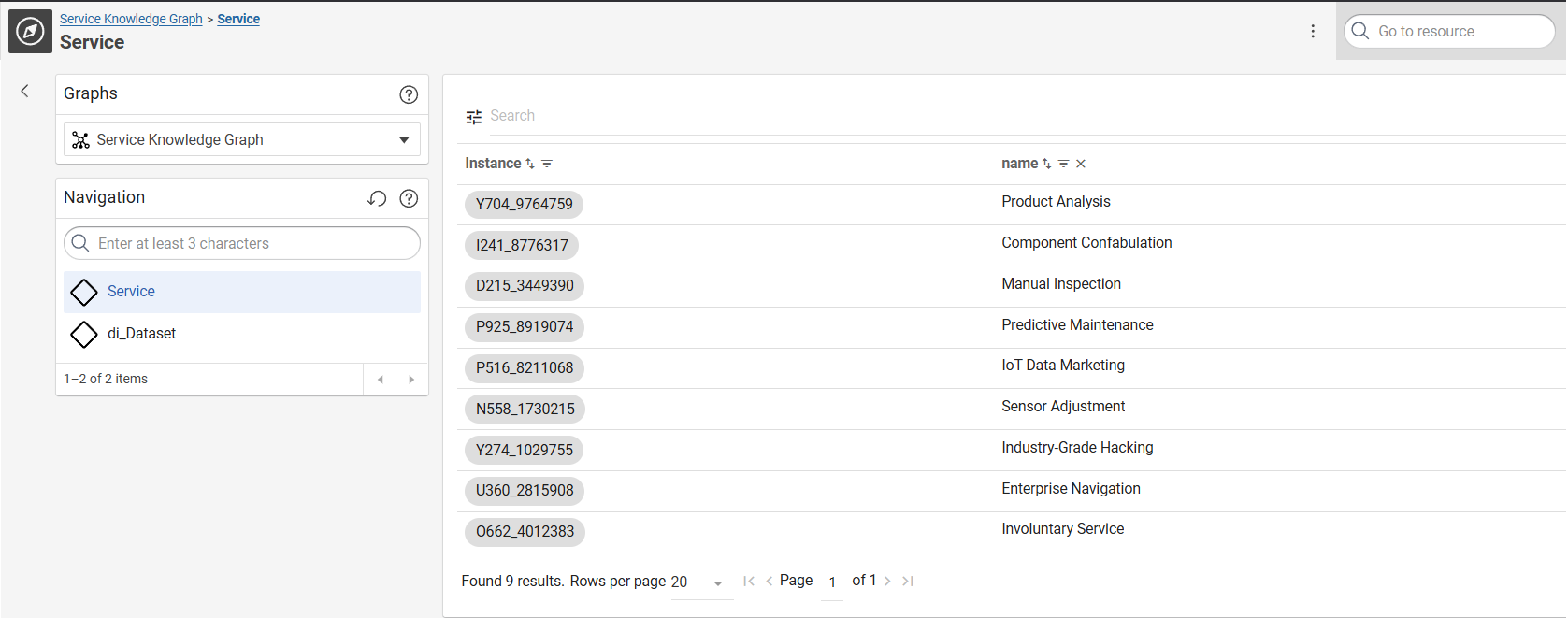Click the Go to resource field

[x=1459, y=32]
